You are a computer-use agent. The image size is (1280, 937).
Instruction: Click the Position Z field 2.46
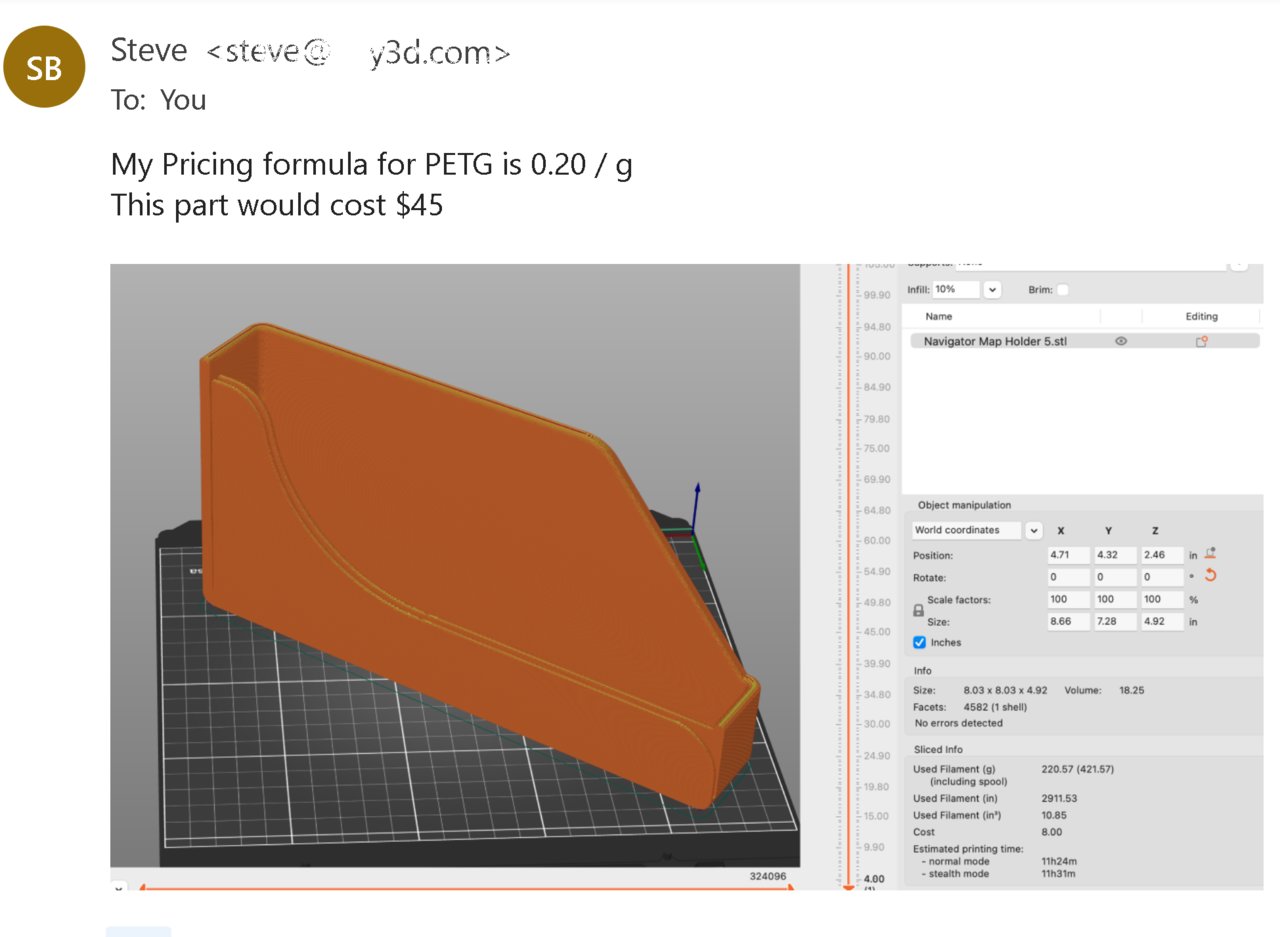[1162, 554]
